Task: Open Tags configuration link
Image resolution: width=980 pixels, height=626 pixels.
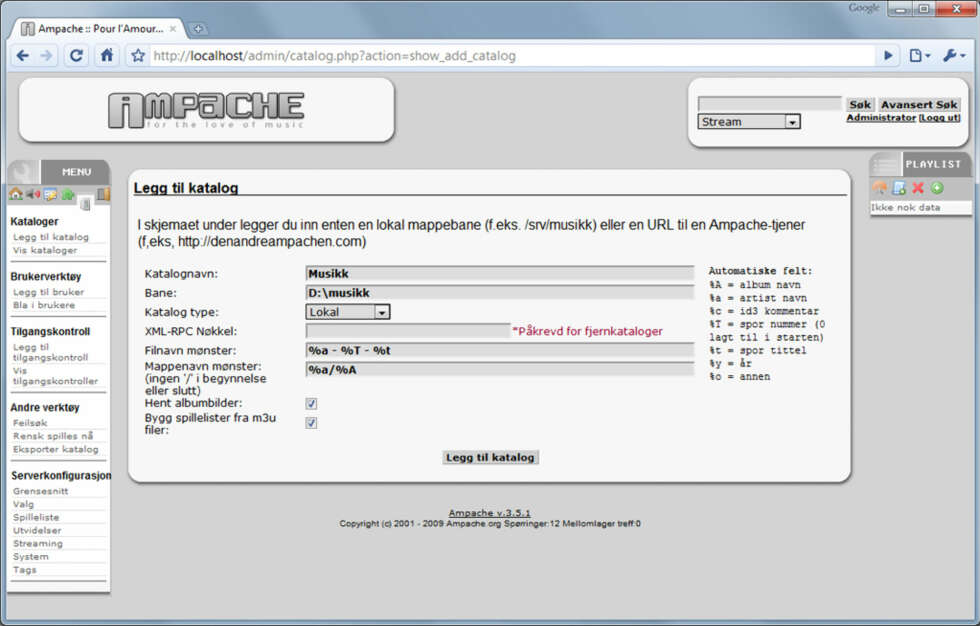Action: [x=24, y=570]
